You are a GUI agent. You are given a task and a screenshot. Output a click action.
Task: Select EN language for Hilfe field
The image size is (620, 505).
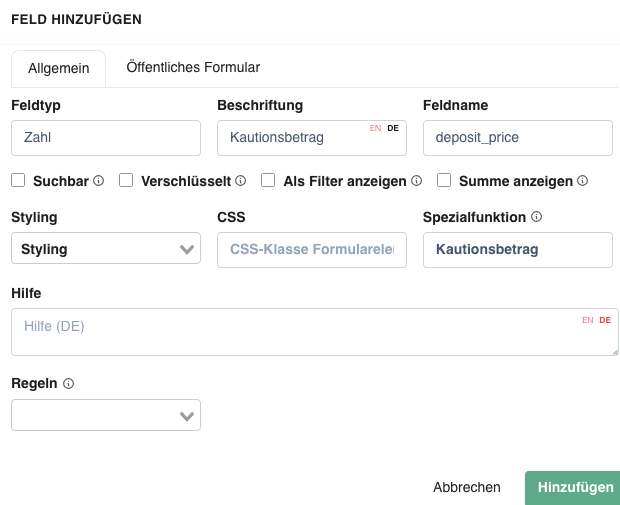pyautogui.click(x=588, y=320)
